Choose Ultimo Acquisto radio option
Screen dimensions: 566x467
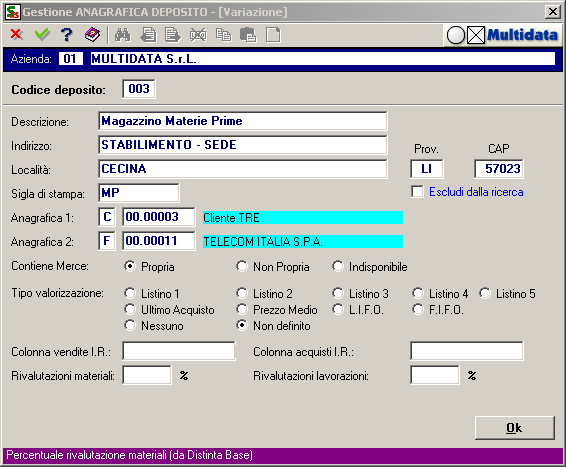[130, 309]
